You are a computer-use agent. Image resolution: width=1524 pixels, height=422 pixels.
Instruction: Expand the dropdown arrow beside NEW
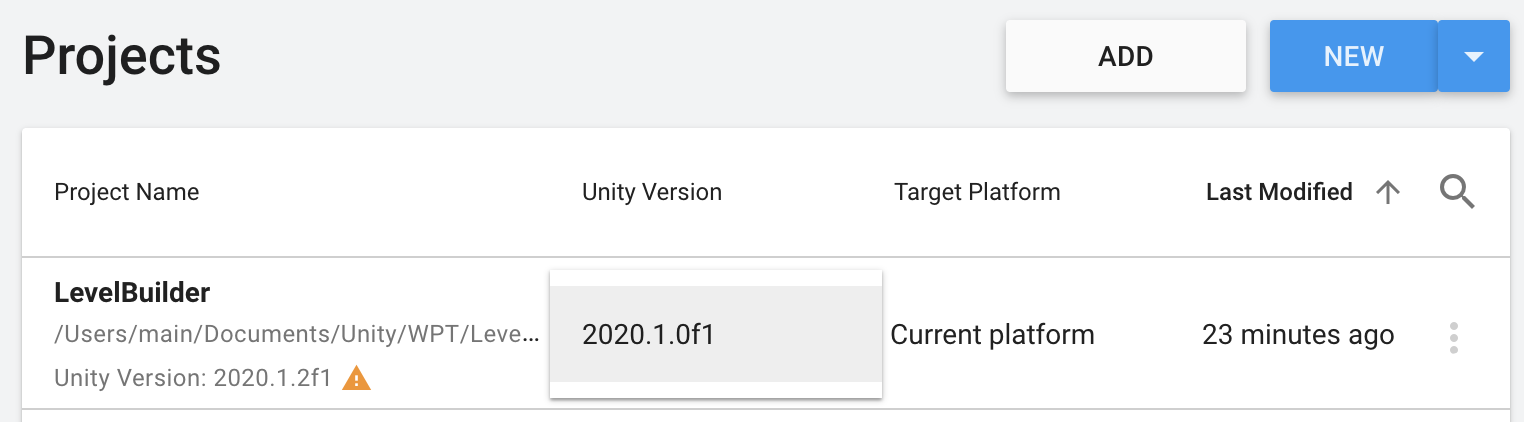click(x=1473, y=56)
